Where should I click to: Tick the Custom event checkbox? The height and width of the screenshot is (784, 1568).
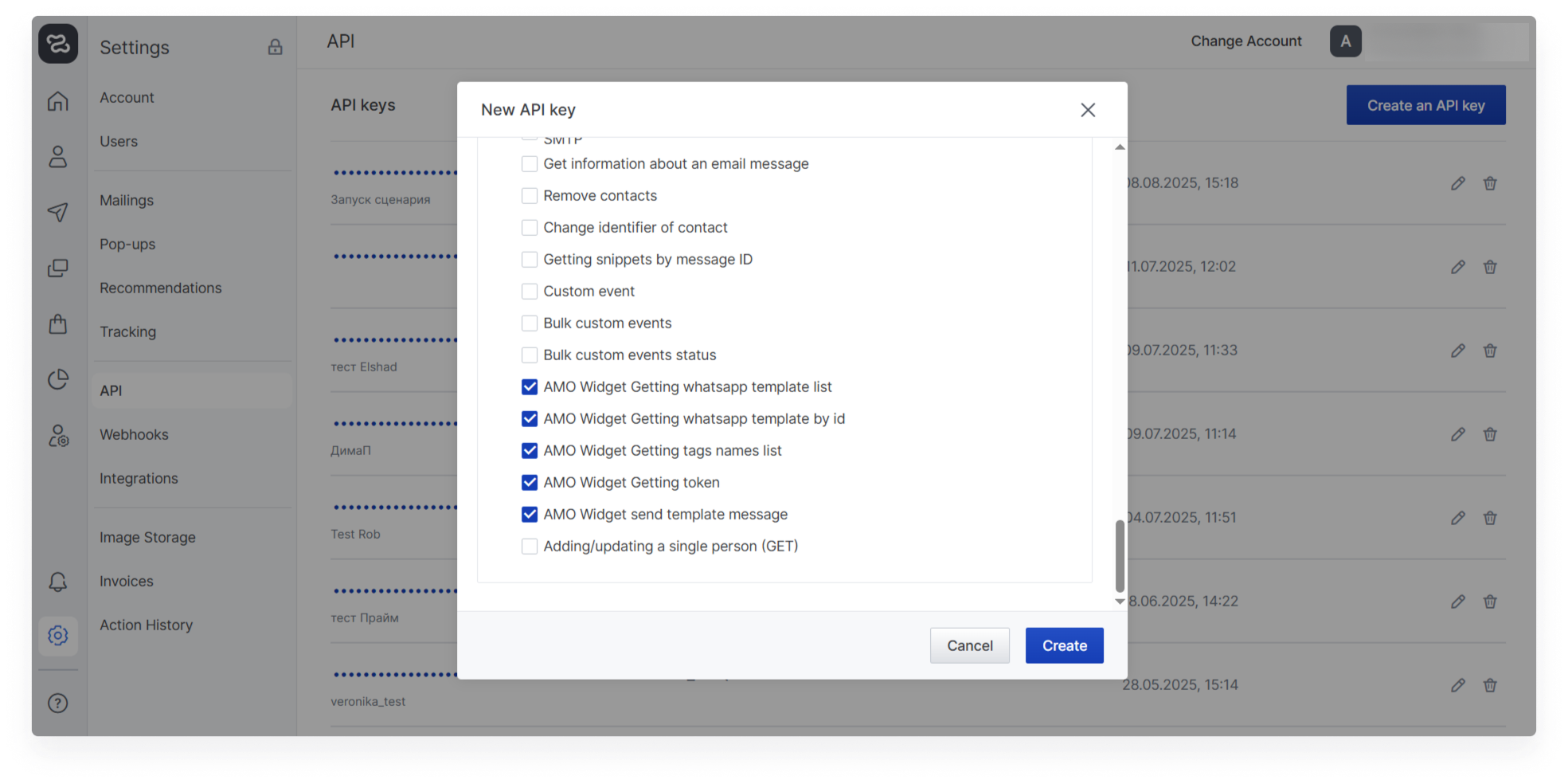[x=530, y=292]
